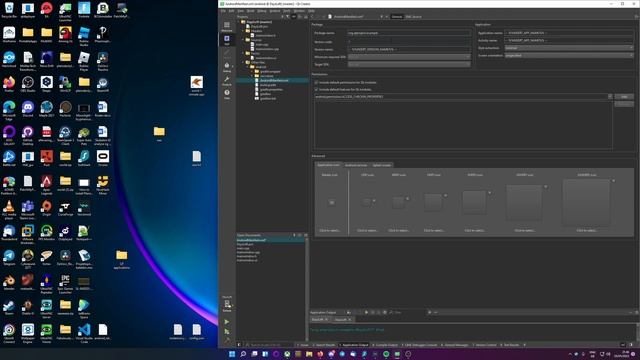Click the Version code field
640x360 pixels.
[409, 42]
